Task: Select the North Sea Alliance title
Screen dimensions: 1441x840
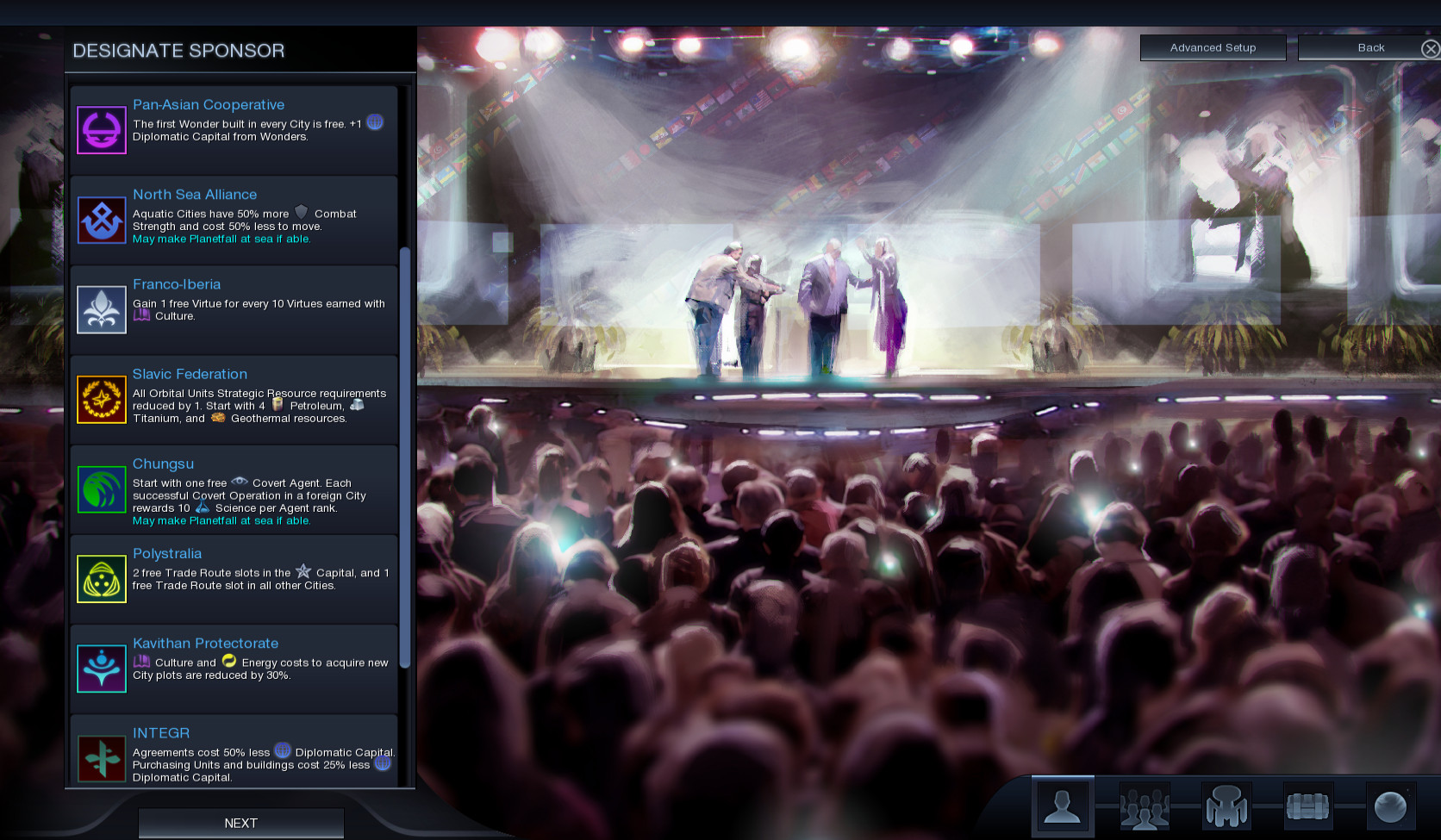Action: point(195,195)
